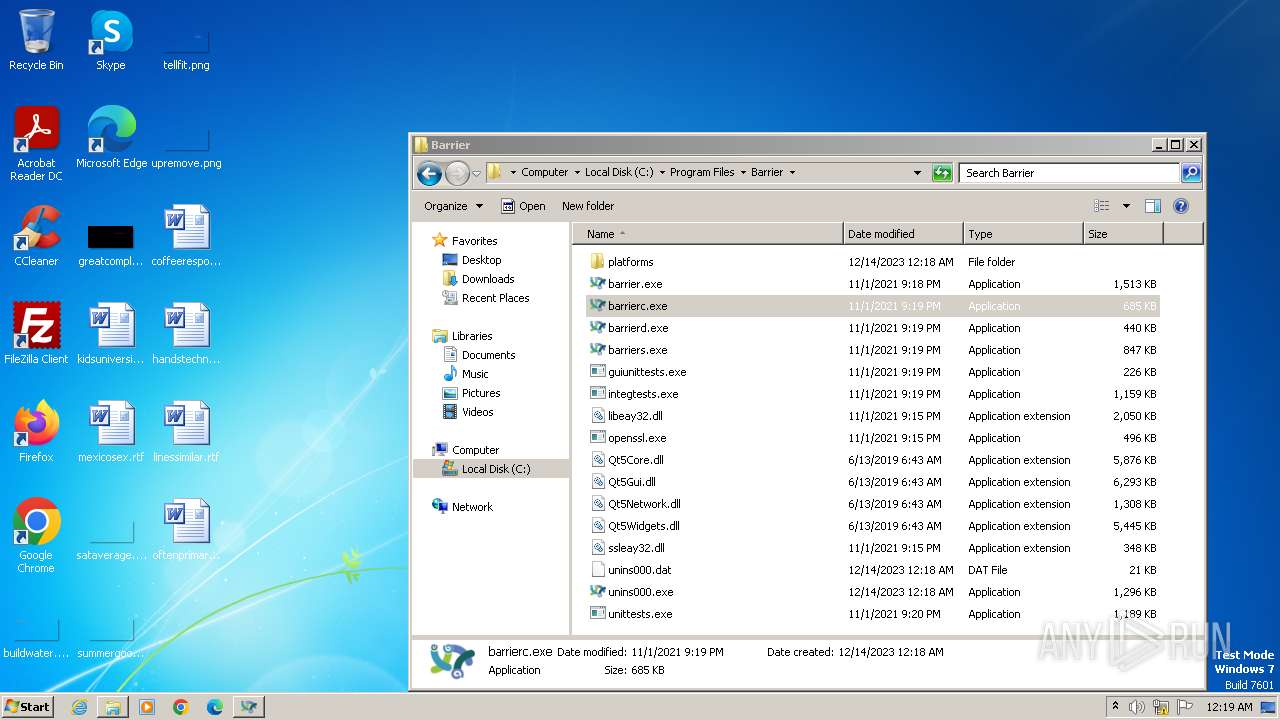Open the Organize menu

(453, 206)
